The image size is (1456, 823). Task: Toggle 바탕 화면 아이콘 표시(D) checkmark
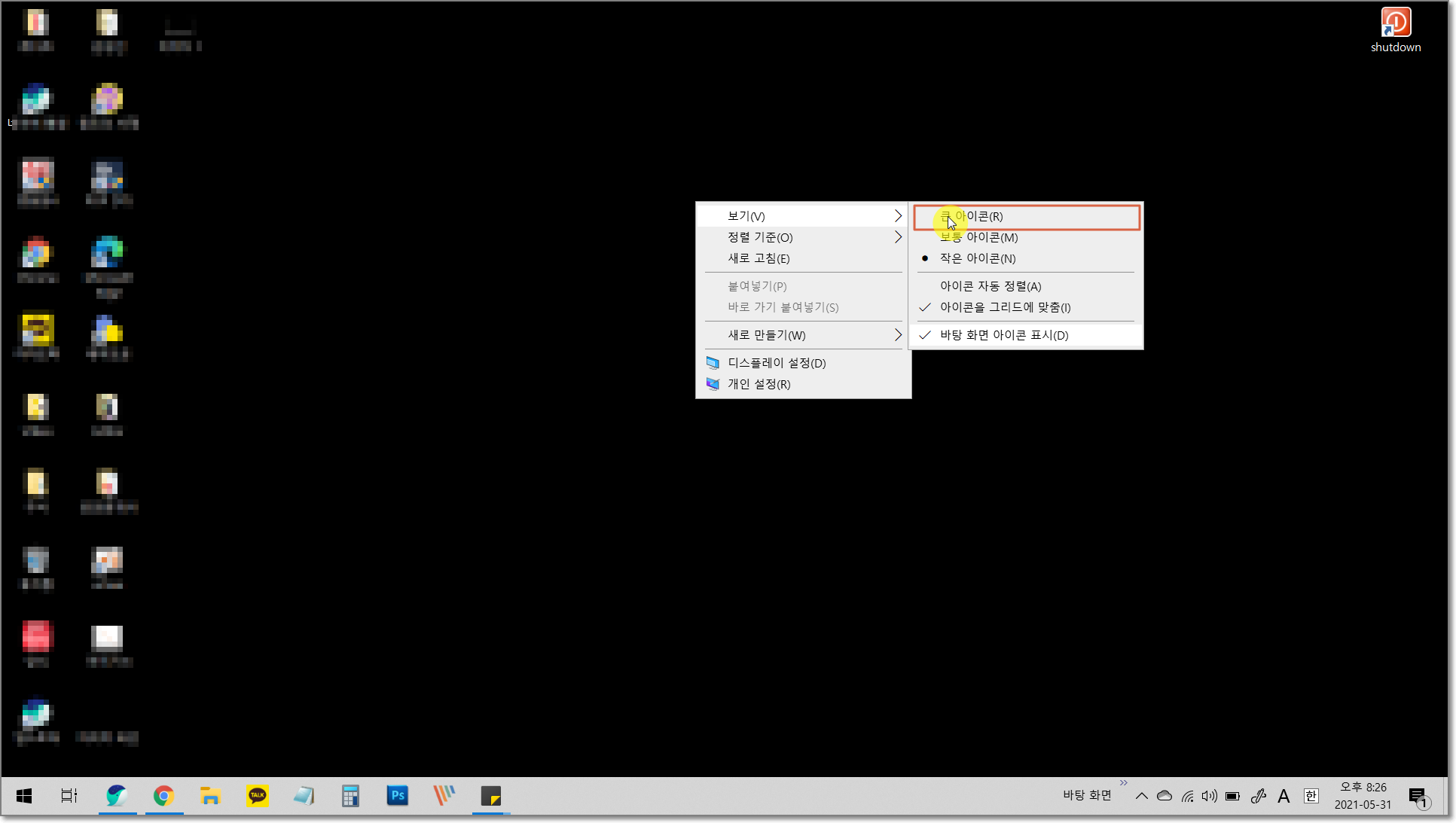(x=1004, y=335)
